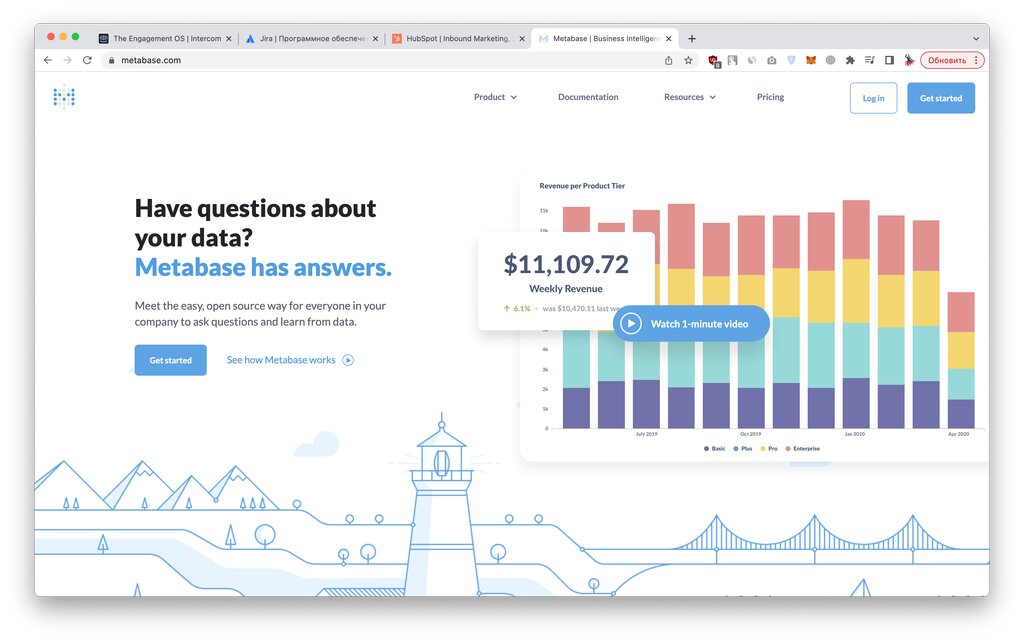Viewport: 1024px width, 642px height.
Task: Click the share page icon in address bar
Action: coord(669,60)
